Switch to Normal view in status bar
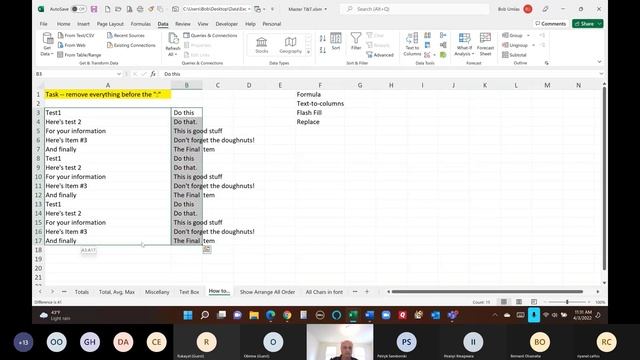 [x=504, y=302]
